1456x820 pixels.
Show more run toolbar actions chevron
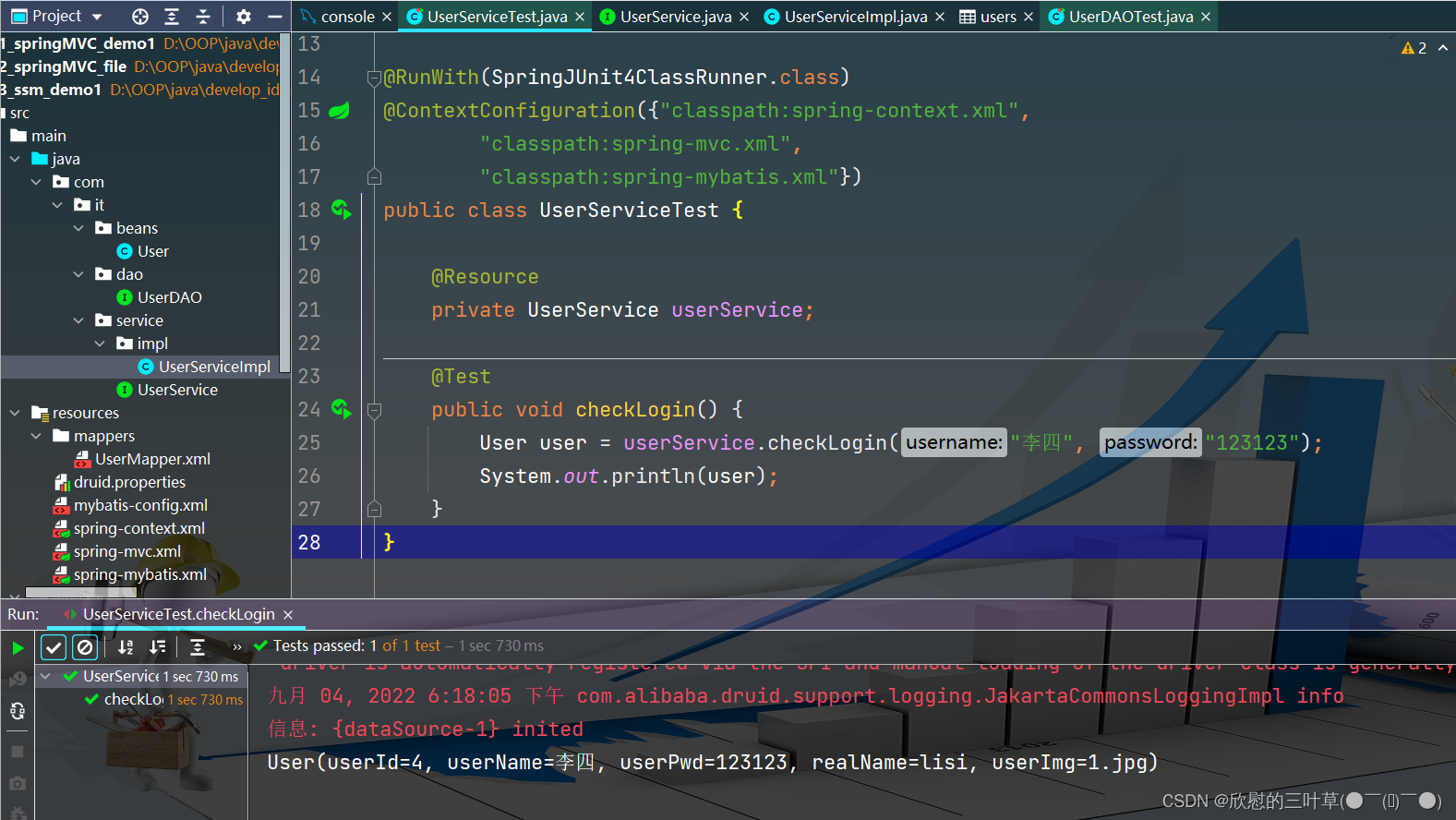click(x=237, y=647)
